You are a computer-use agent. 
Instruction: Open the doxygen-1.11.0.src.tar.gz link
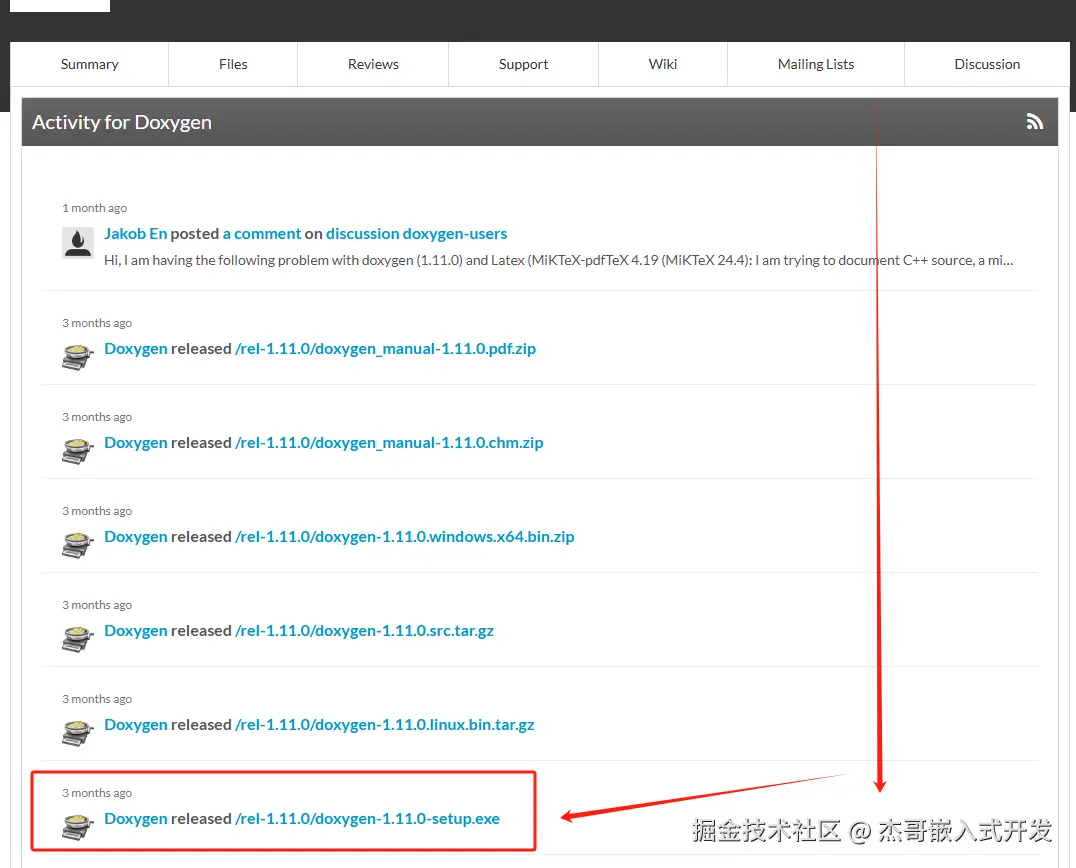(x=364, y=631)
